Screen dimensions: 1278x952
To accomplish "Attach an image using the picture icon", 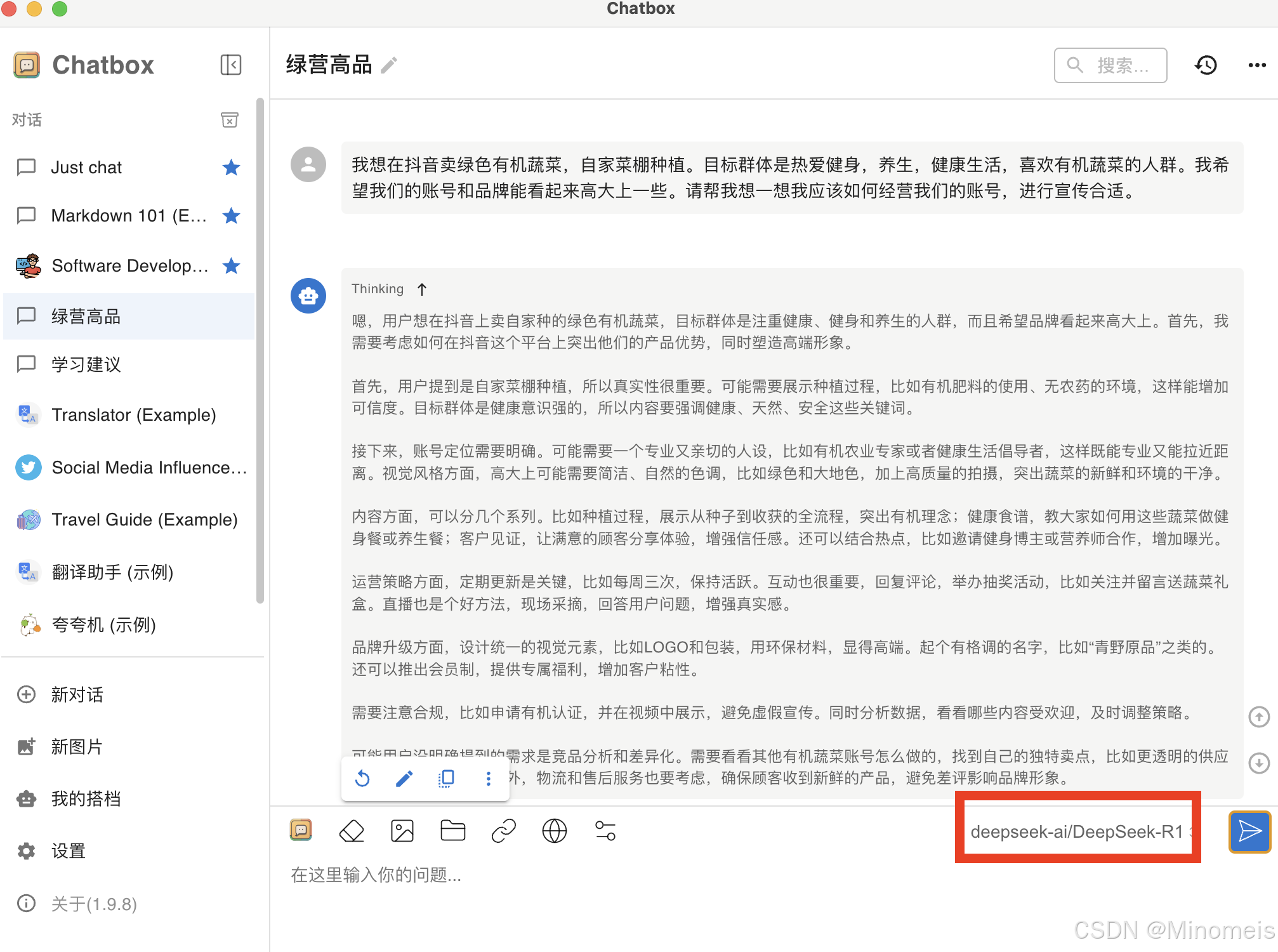I will pos(402,831).
